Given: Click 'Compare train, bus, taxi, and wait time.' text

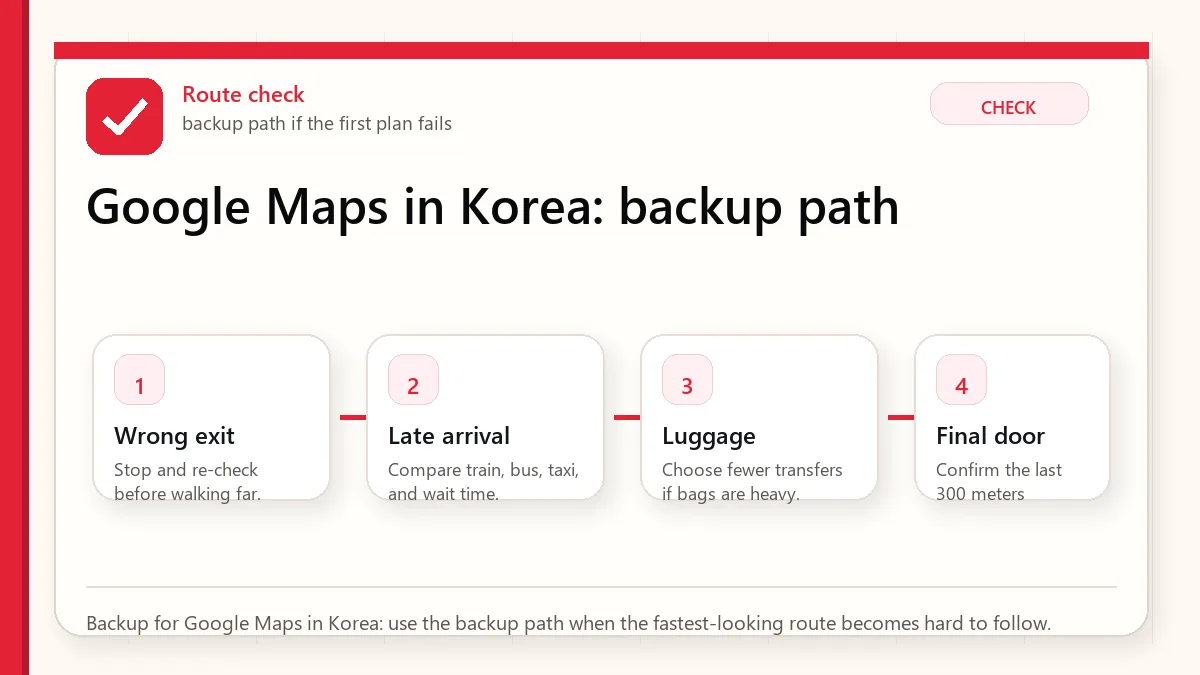Looking at the screenshot, I should (x=484, y=481).
